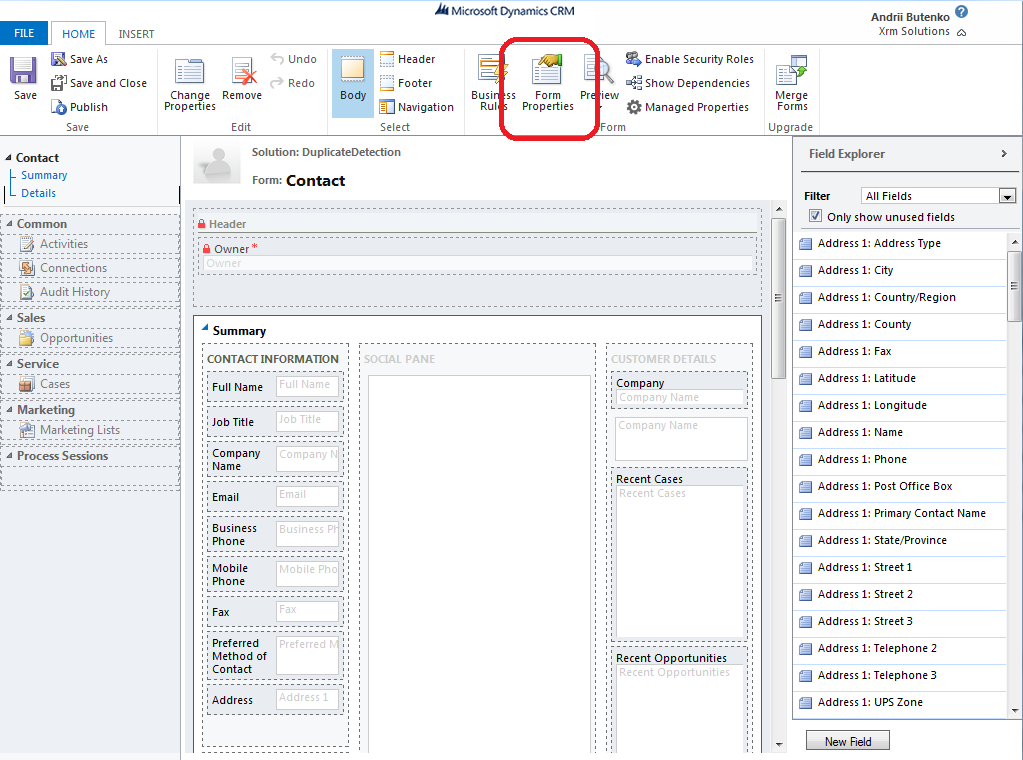This screenshot has width=1023, height=760.
Task: Switch to the INSERT ribbon tab
Action: [136, 34]
